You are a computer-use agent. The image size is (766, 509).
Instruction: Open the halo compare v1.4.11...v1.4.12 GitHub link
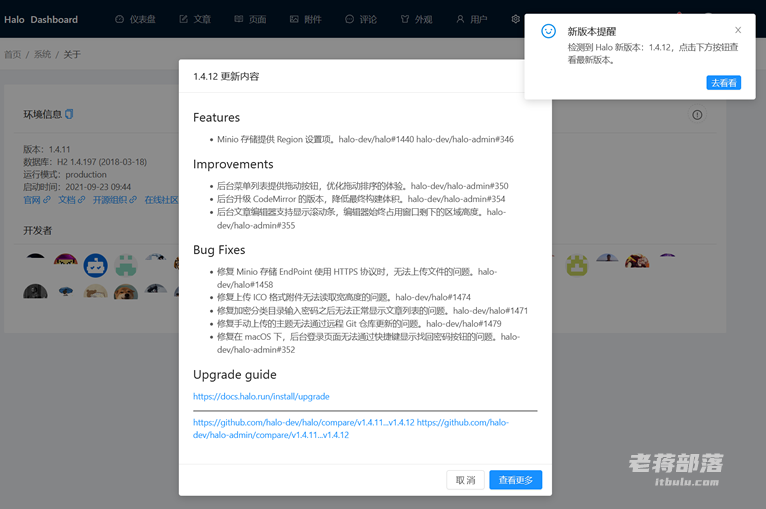coord(303,422)
